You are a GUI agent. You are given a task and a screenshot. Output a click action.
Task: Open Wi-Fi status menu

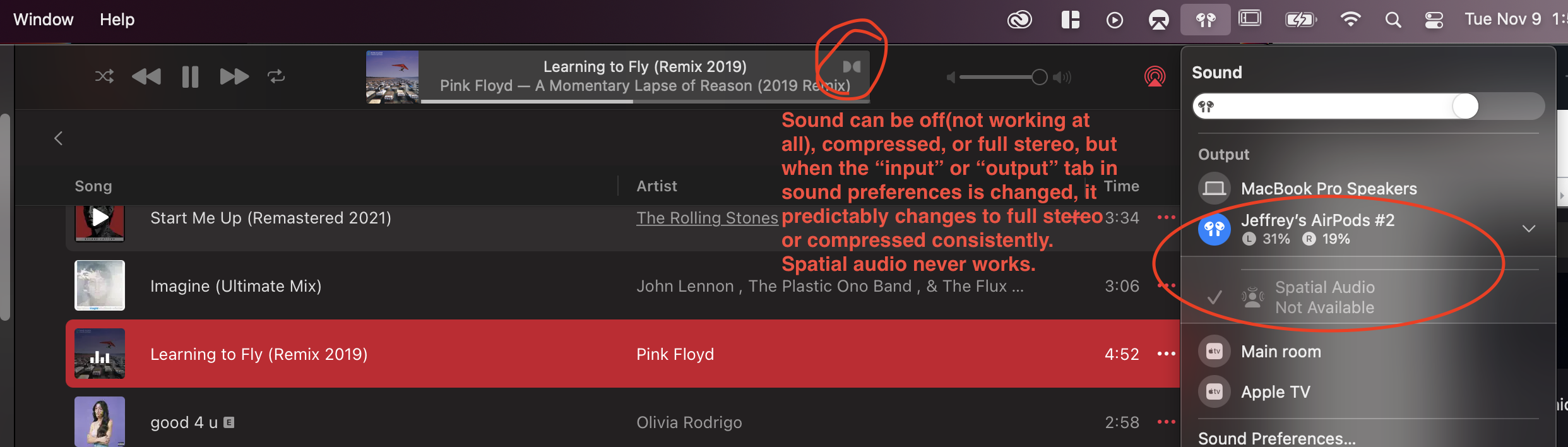click(x=1350, y=20)
